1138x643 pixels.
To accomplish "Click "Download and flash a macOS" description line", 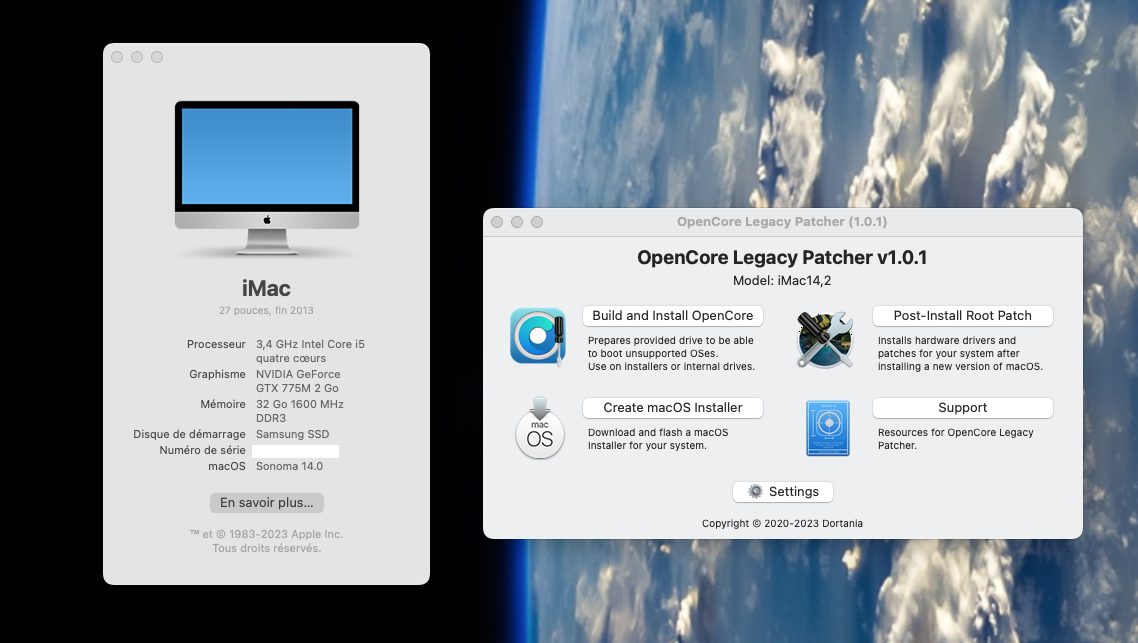I will point(658,433).
